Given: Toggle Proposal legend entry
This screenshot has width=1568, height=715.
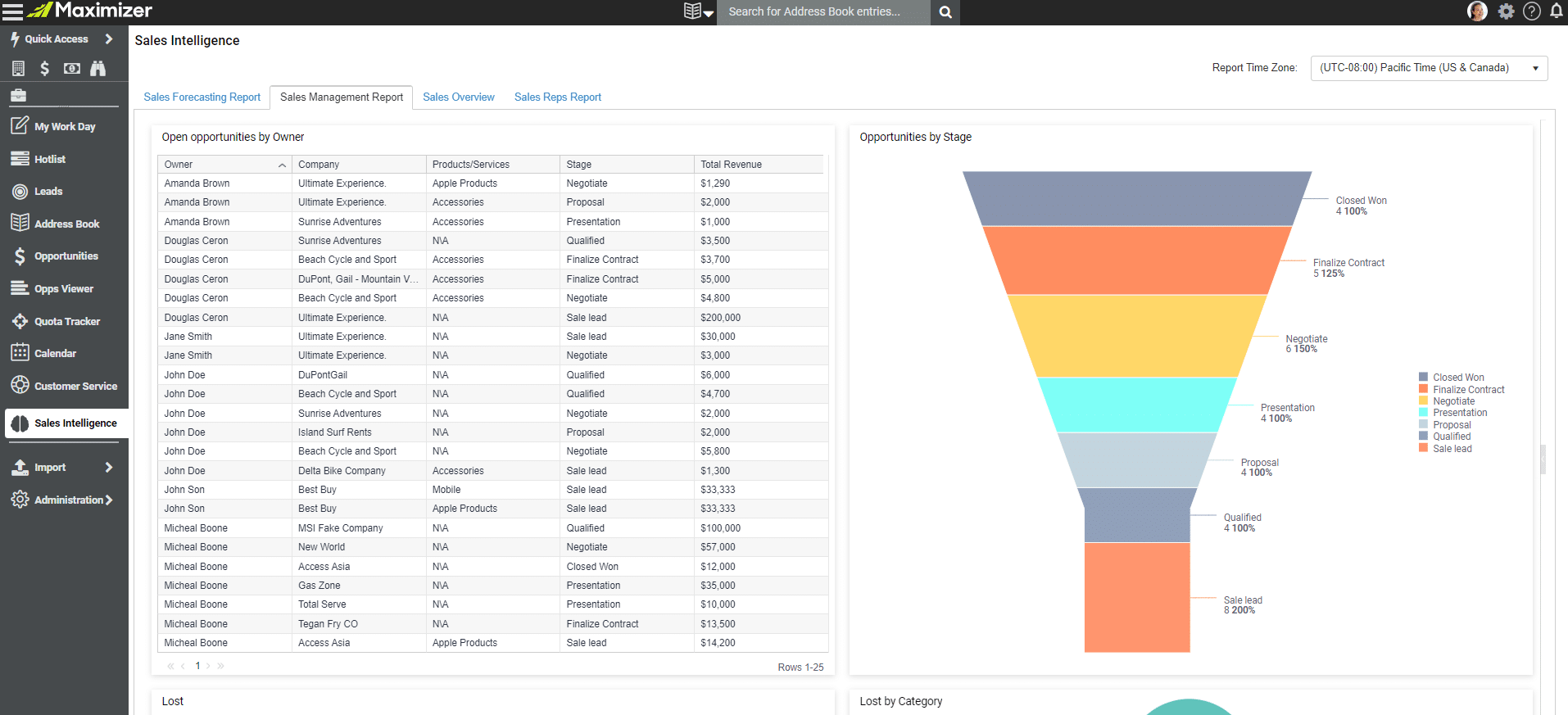Looking at the screenshot, I should point(1445,425).
